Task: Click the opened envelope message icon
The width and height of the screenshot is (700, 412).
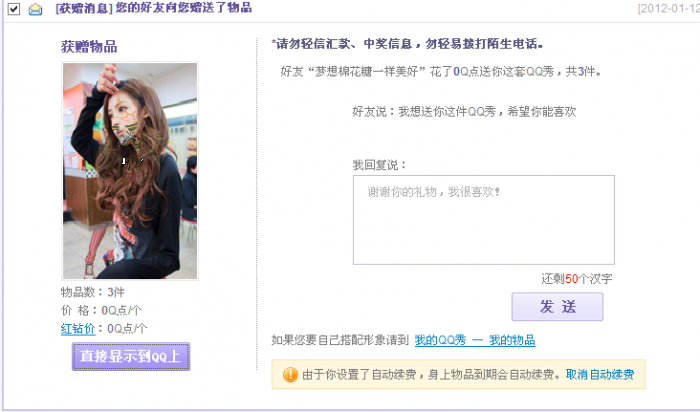Action: point(35,9)
